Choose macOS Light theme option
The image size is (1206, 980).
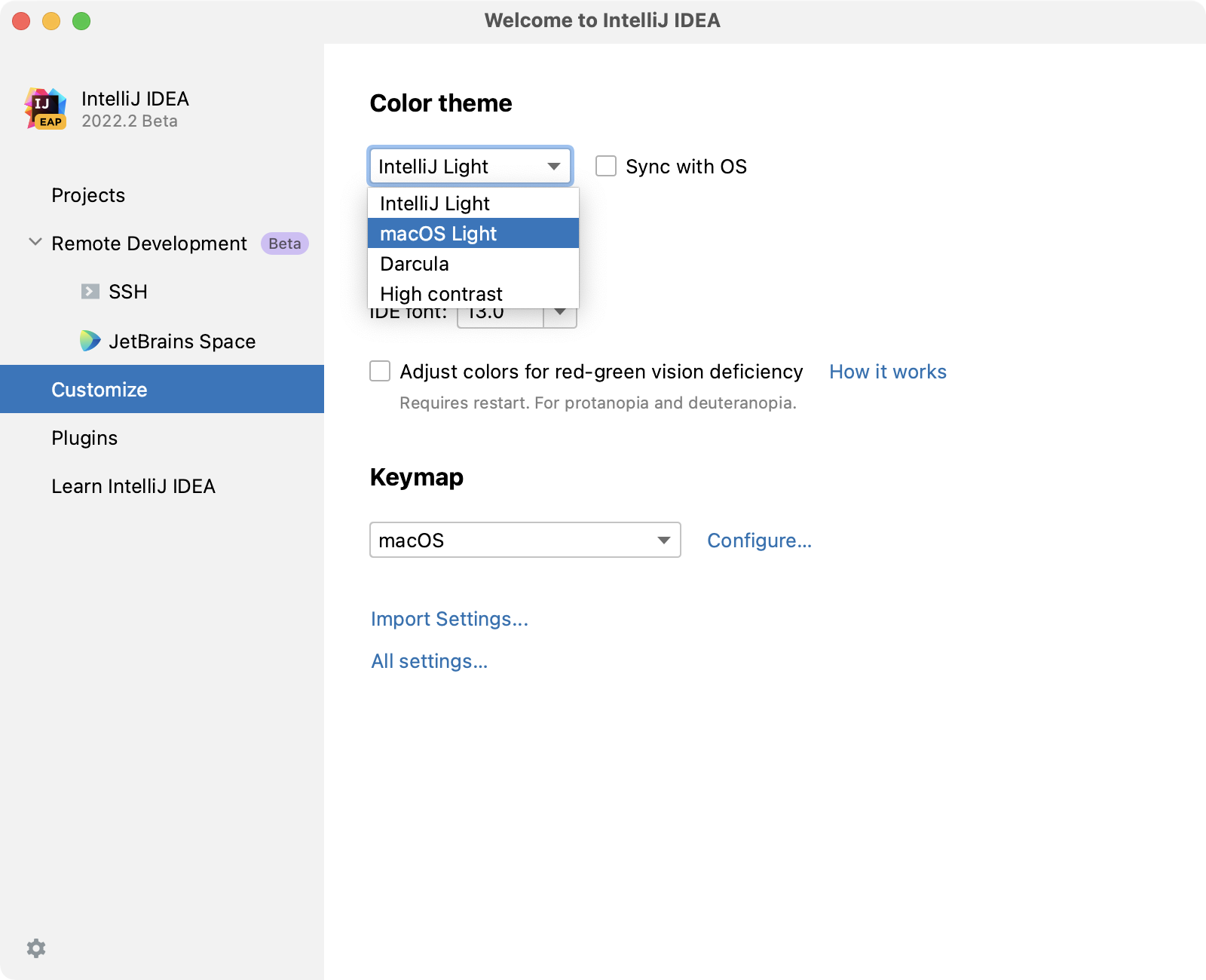click(x=473, y=234)
